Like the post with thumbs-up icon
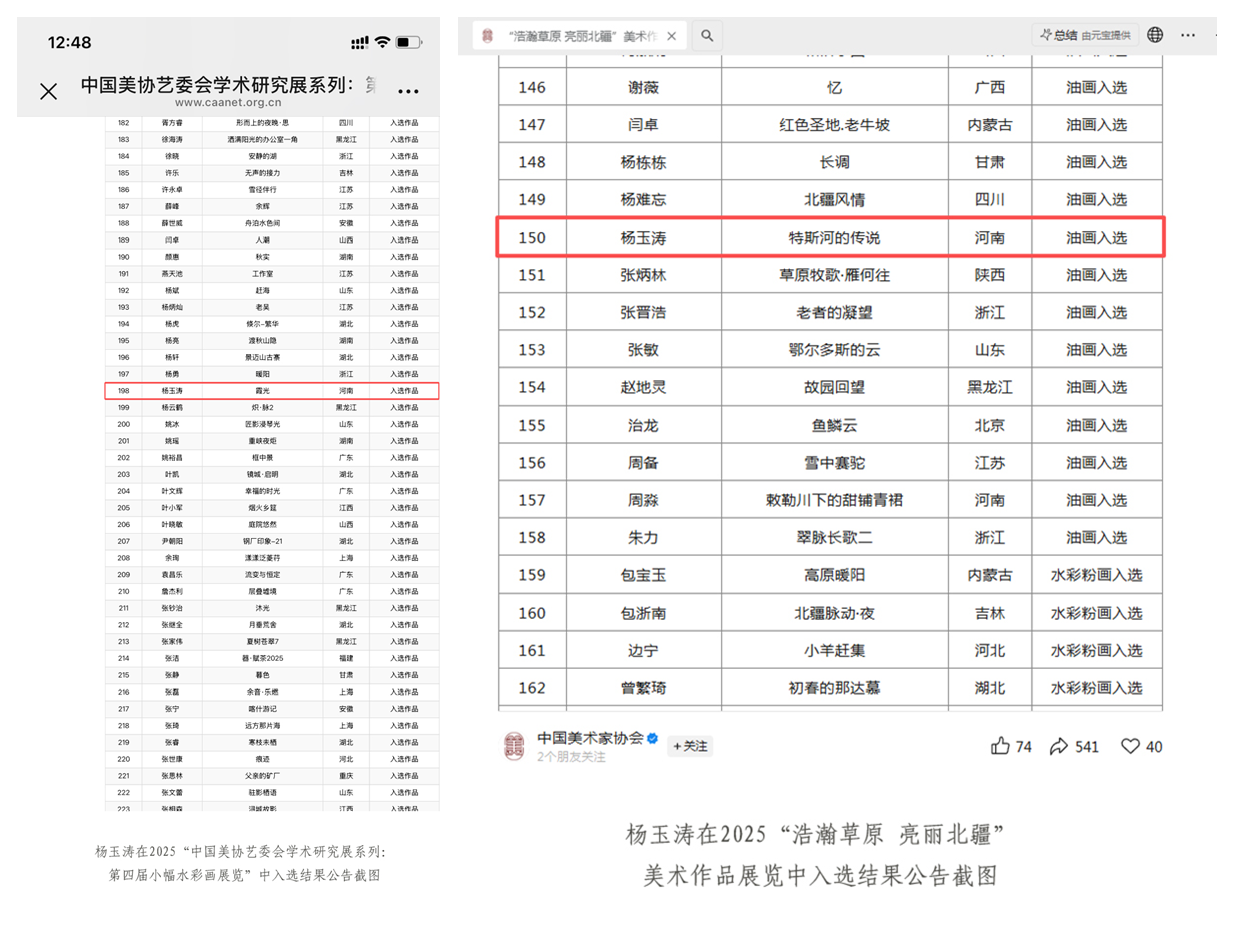The width and height of the screenshot is (1233, 952). click(x=1000, y=746)
